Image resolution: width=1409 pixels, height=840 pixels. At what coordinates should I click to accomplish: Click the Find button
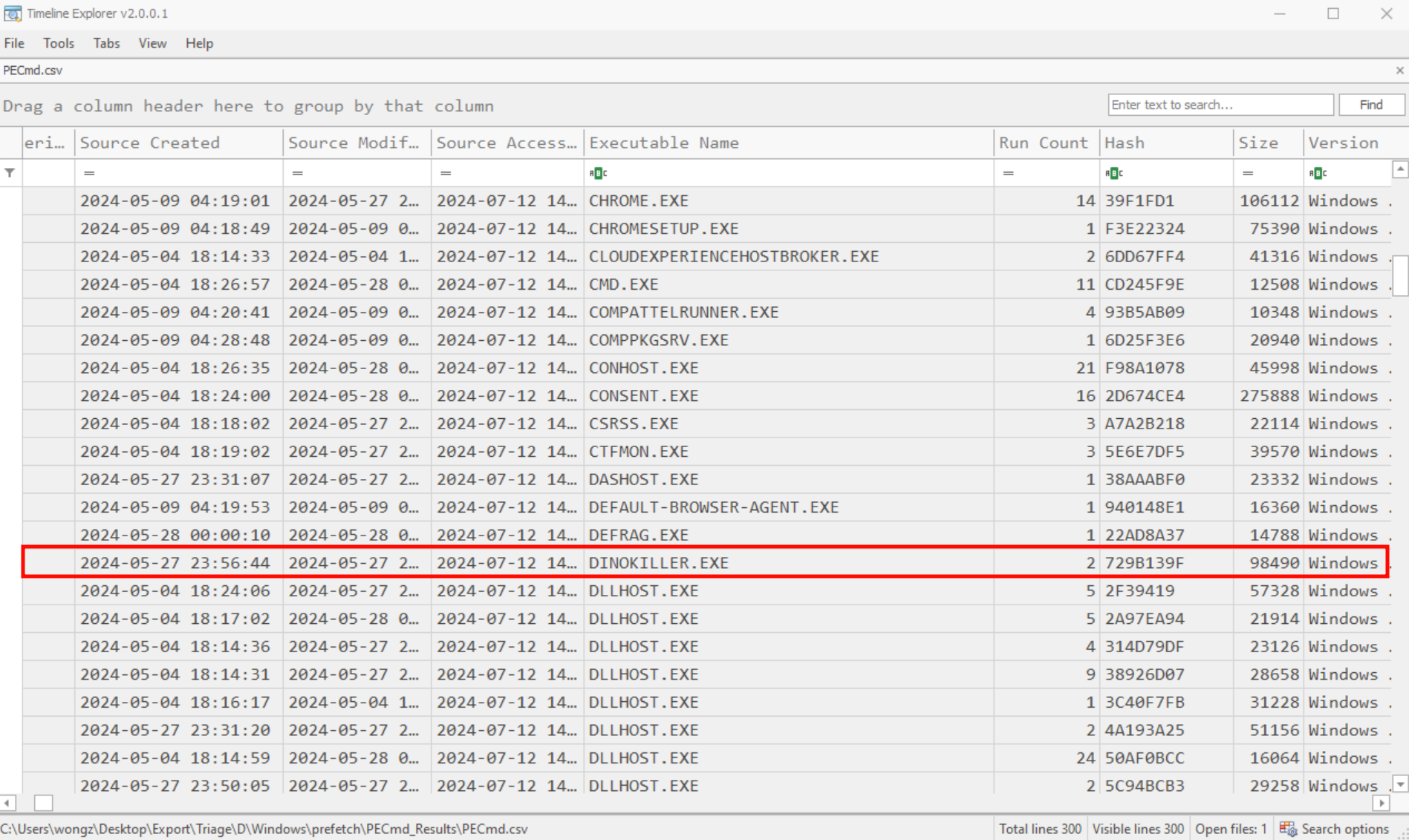coord(1371,105)
